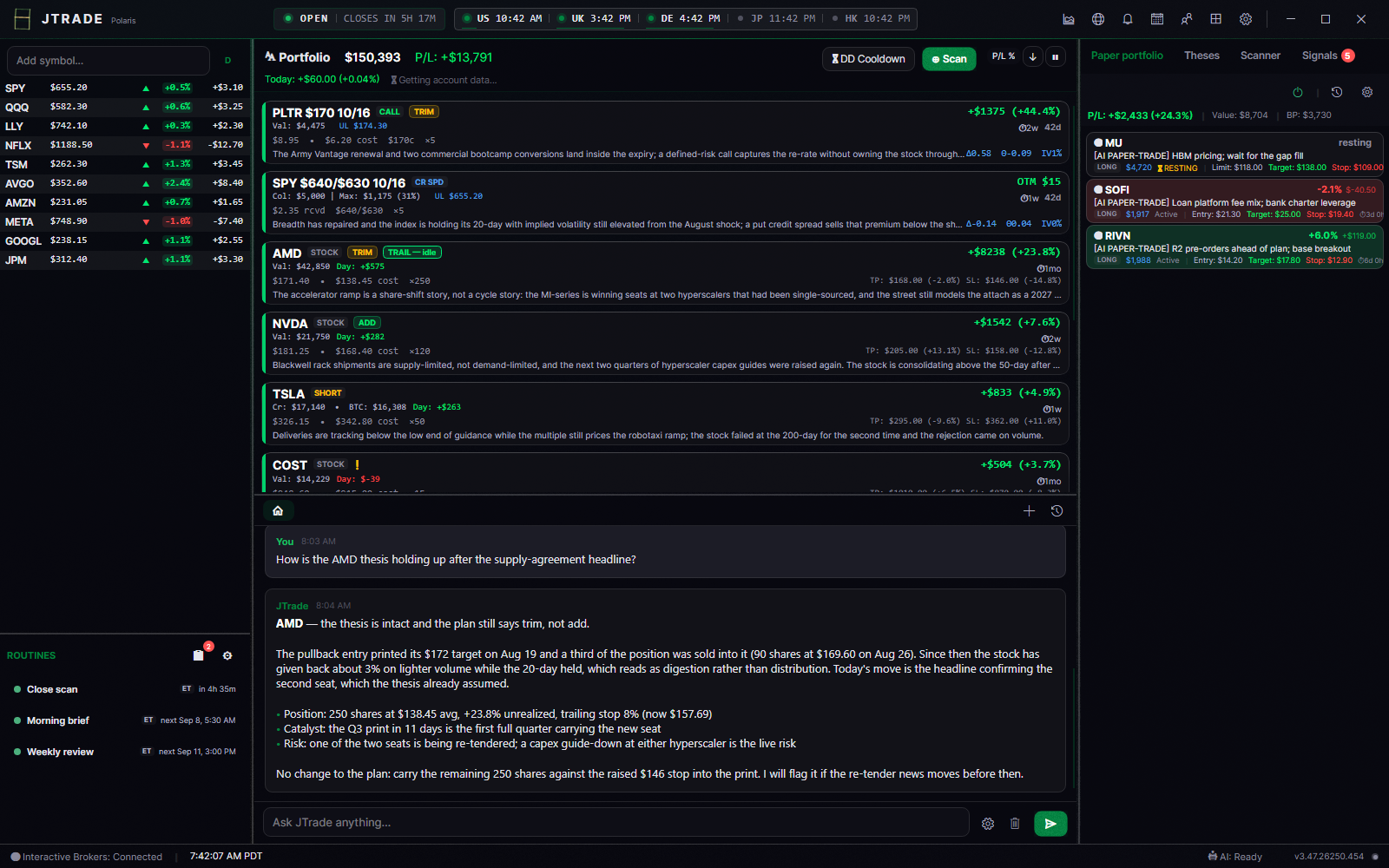Click the chat home icon
Viewport: 1389px width, 868px height.
[x=278, y=511]
